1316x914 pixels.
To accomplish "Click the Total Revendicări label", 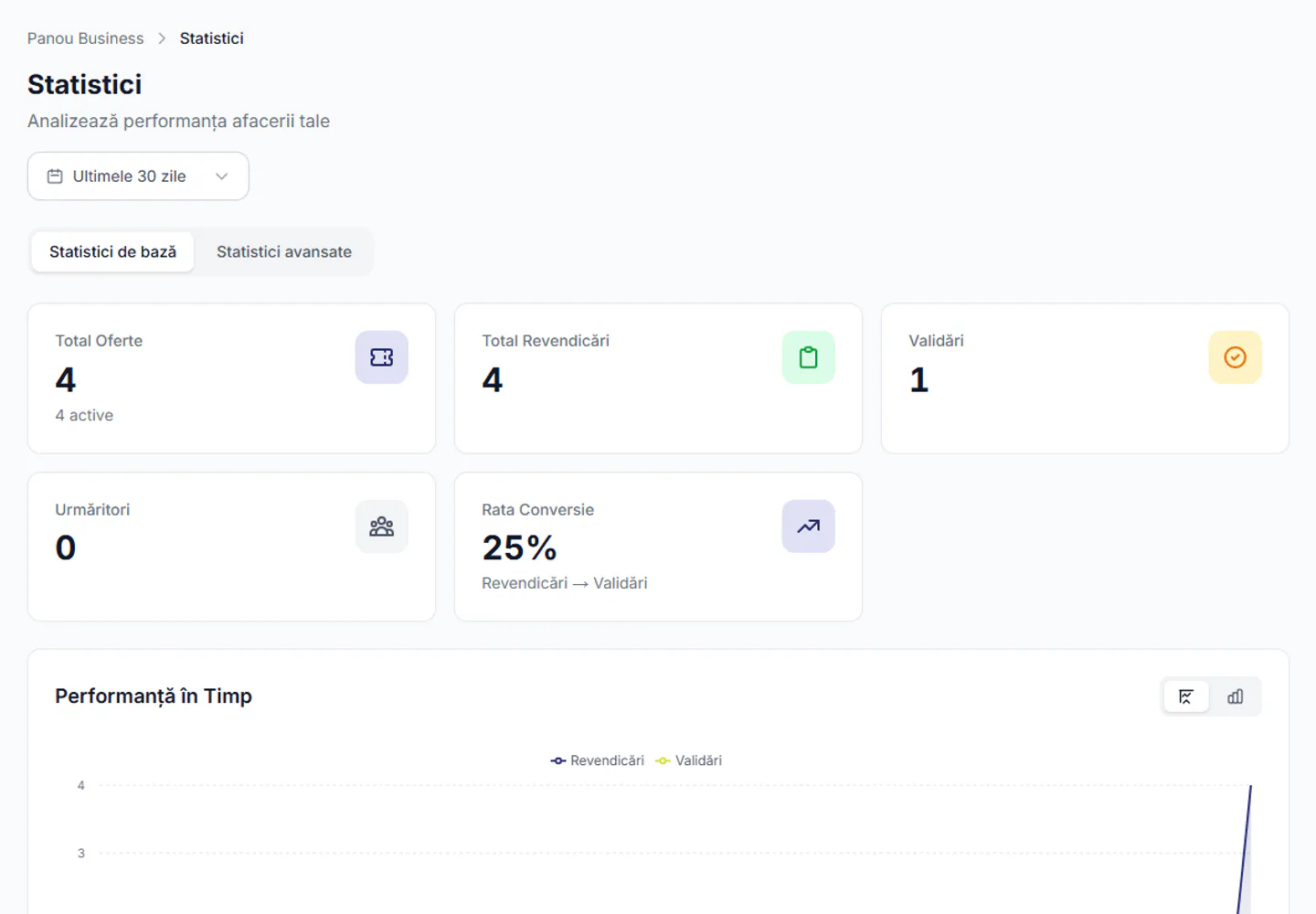I will click(x=546, y=341).
